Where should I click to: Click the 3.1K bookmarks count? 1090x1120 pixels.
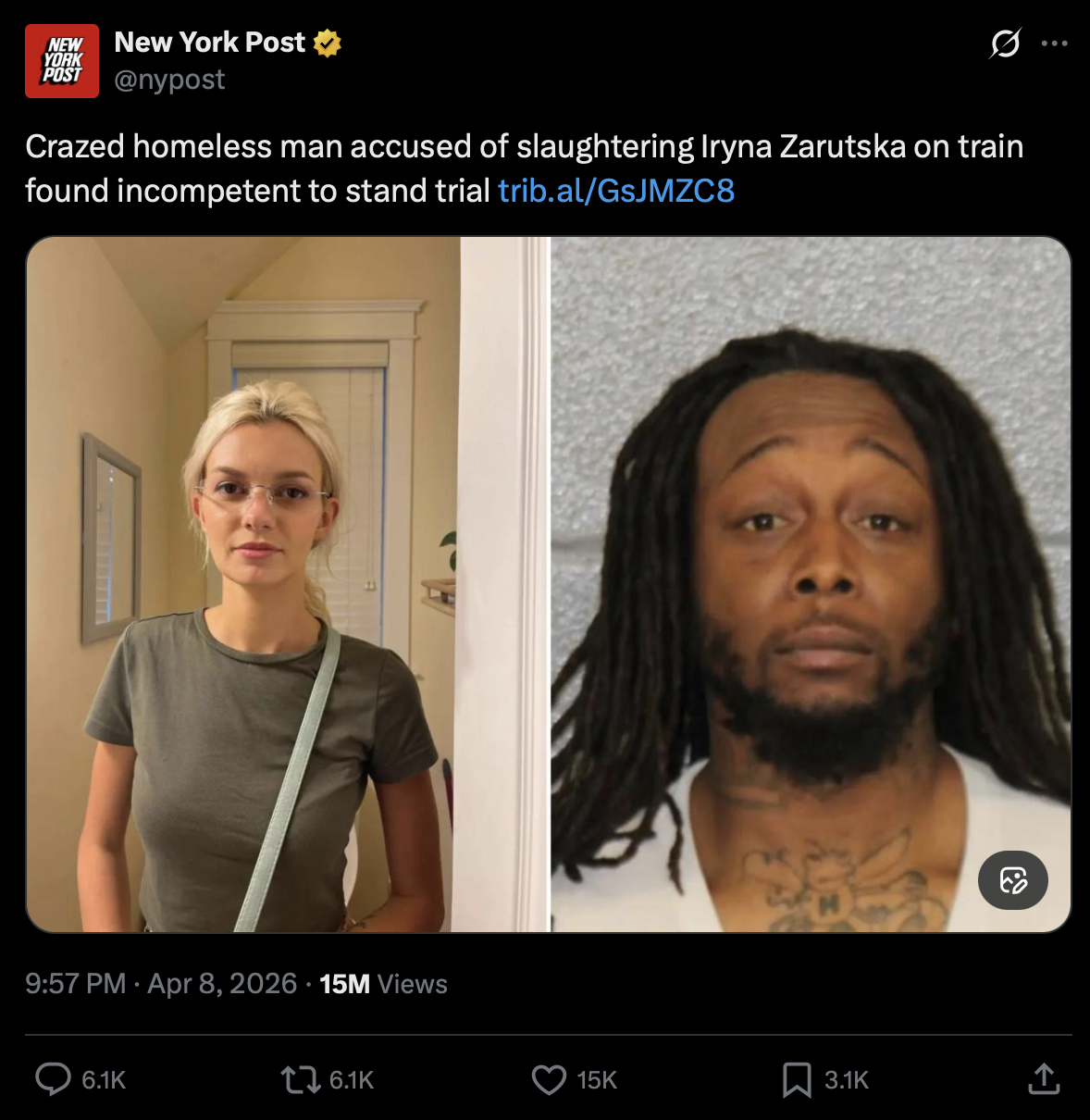[x=847, y=1080]
